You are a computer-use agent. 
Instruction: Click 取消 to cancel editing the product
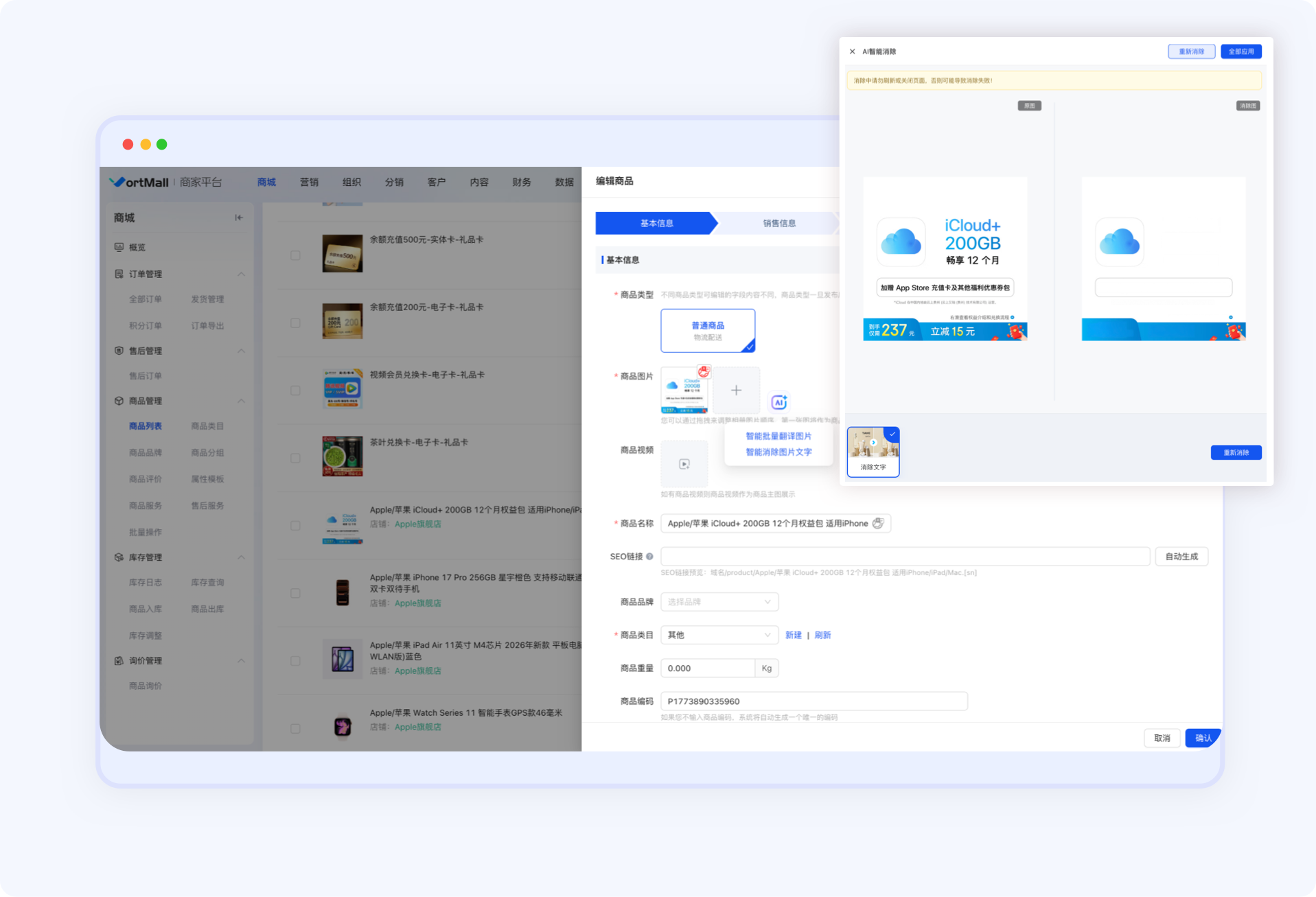(x=1162, y=738)
